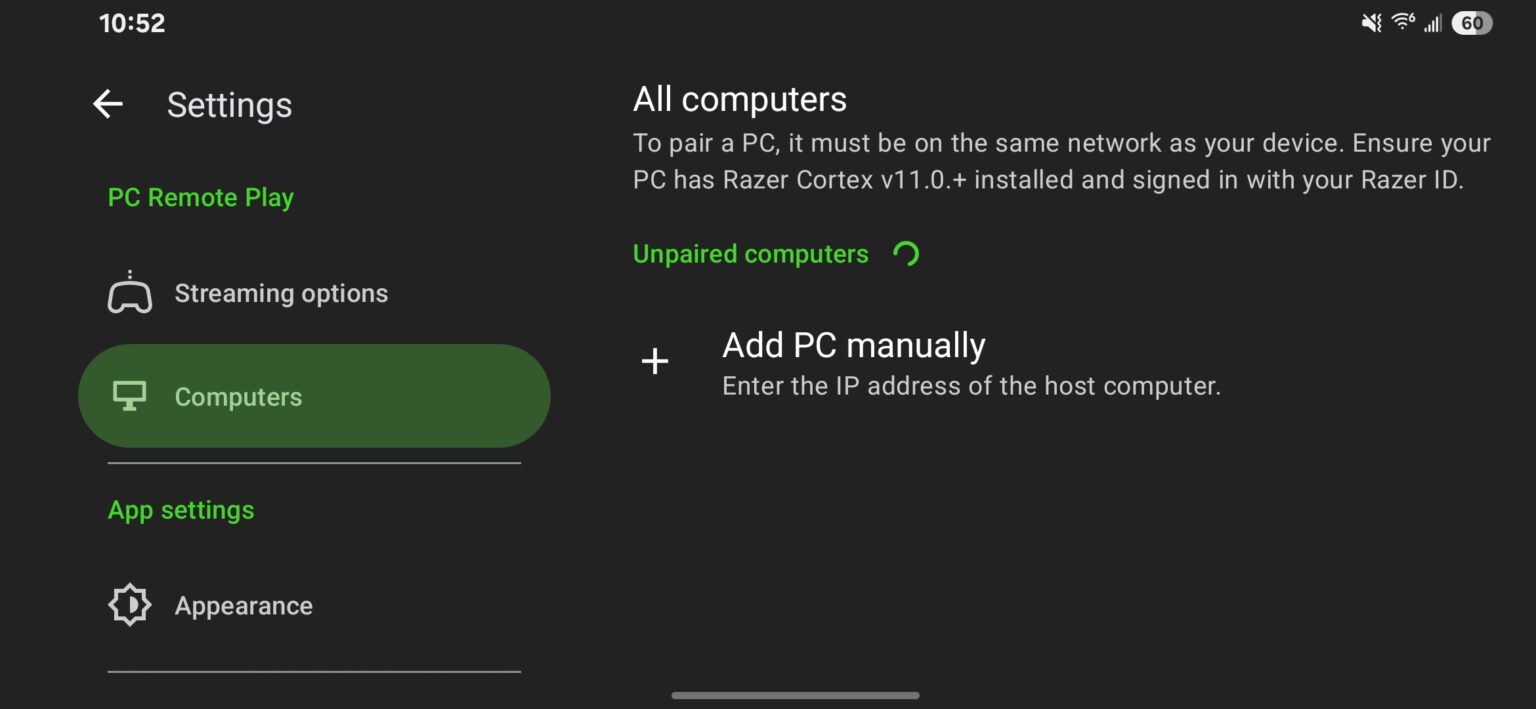The image size is (1536, 709).
Task: Click the Unpaired computers label
Action: pos(749,254)
